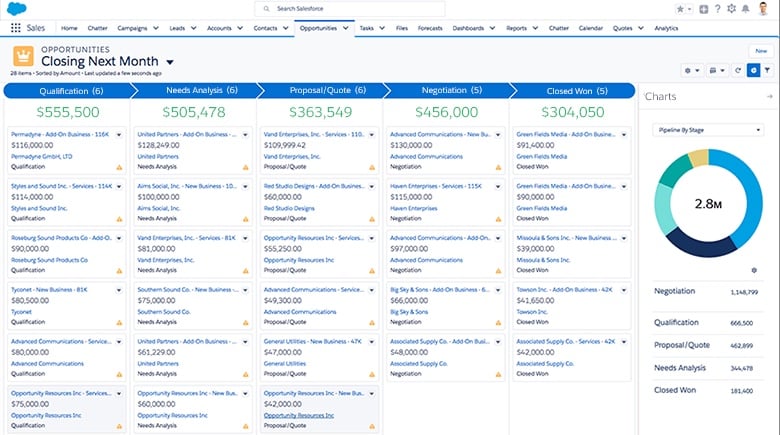Open the favorites list dropdown arrow
Image resolution: width=780 pixels, height=435 pixels.
[x=689, y=9]
